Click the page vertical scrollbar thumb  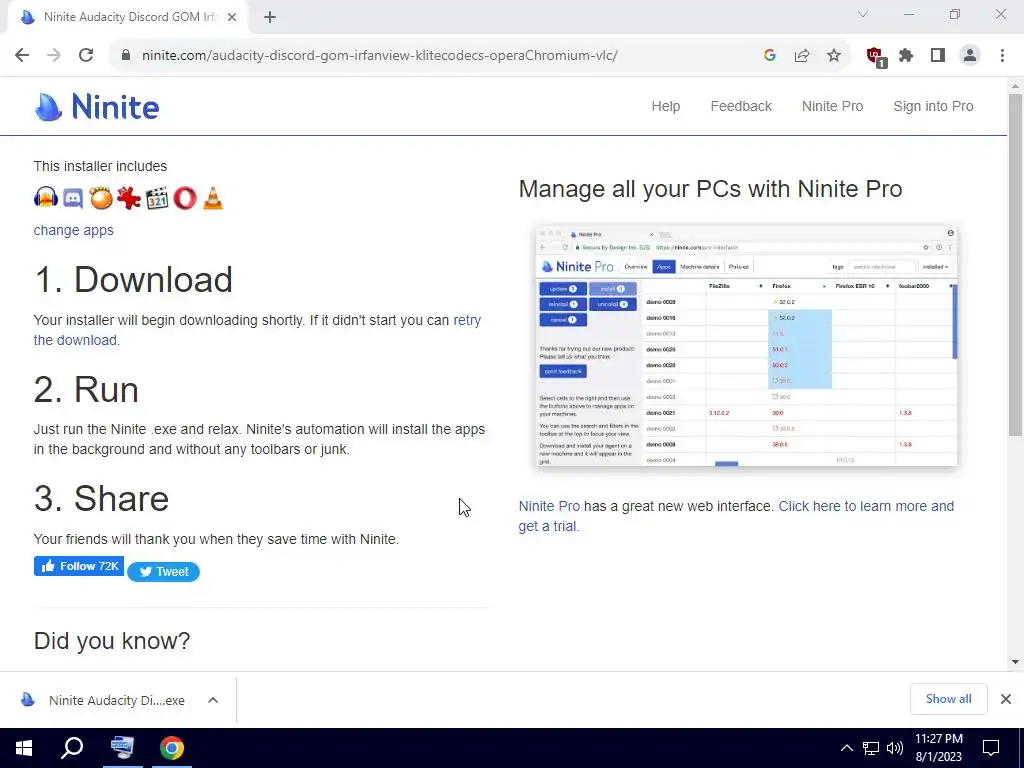coord(1016,264)
